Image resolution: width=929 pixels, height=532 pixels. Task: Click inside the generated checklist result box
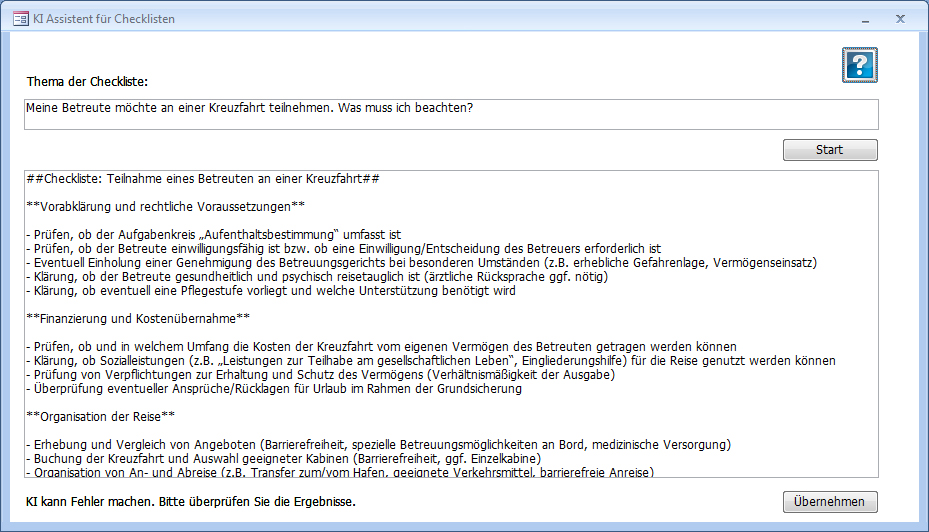451,324
